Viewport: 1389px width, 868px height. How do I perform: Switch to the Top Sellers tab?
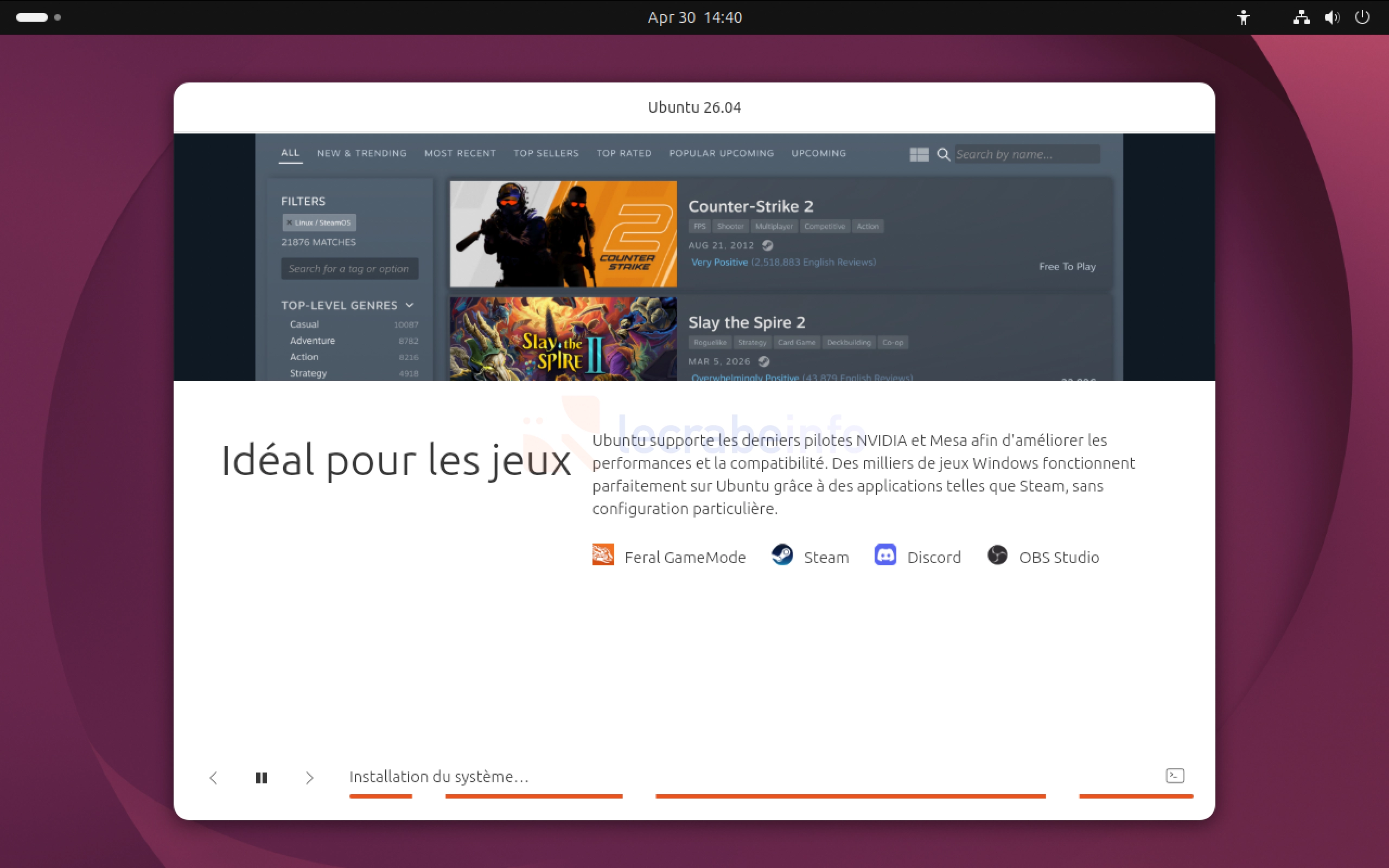(x=546, y=154)
